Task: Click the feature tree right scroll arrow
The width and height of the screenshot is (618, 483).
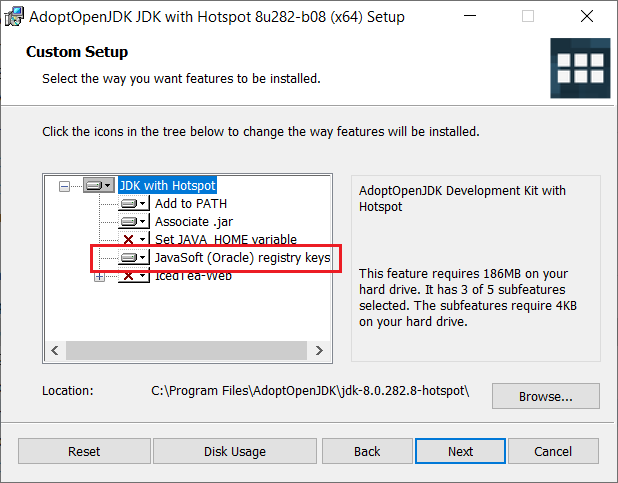Action: point(319,350)
